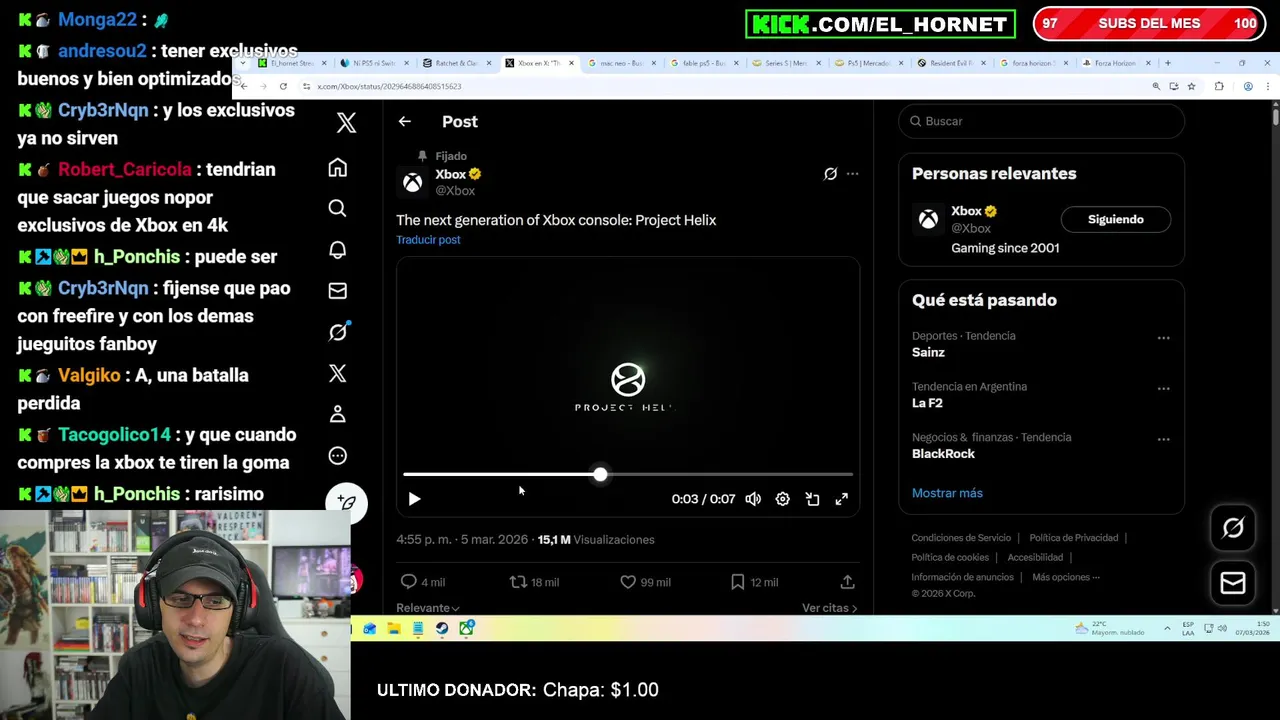1280x720 pixels.
Task: Bookmark the post with 12 mil
Action: tap(737, 582)
